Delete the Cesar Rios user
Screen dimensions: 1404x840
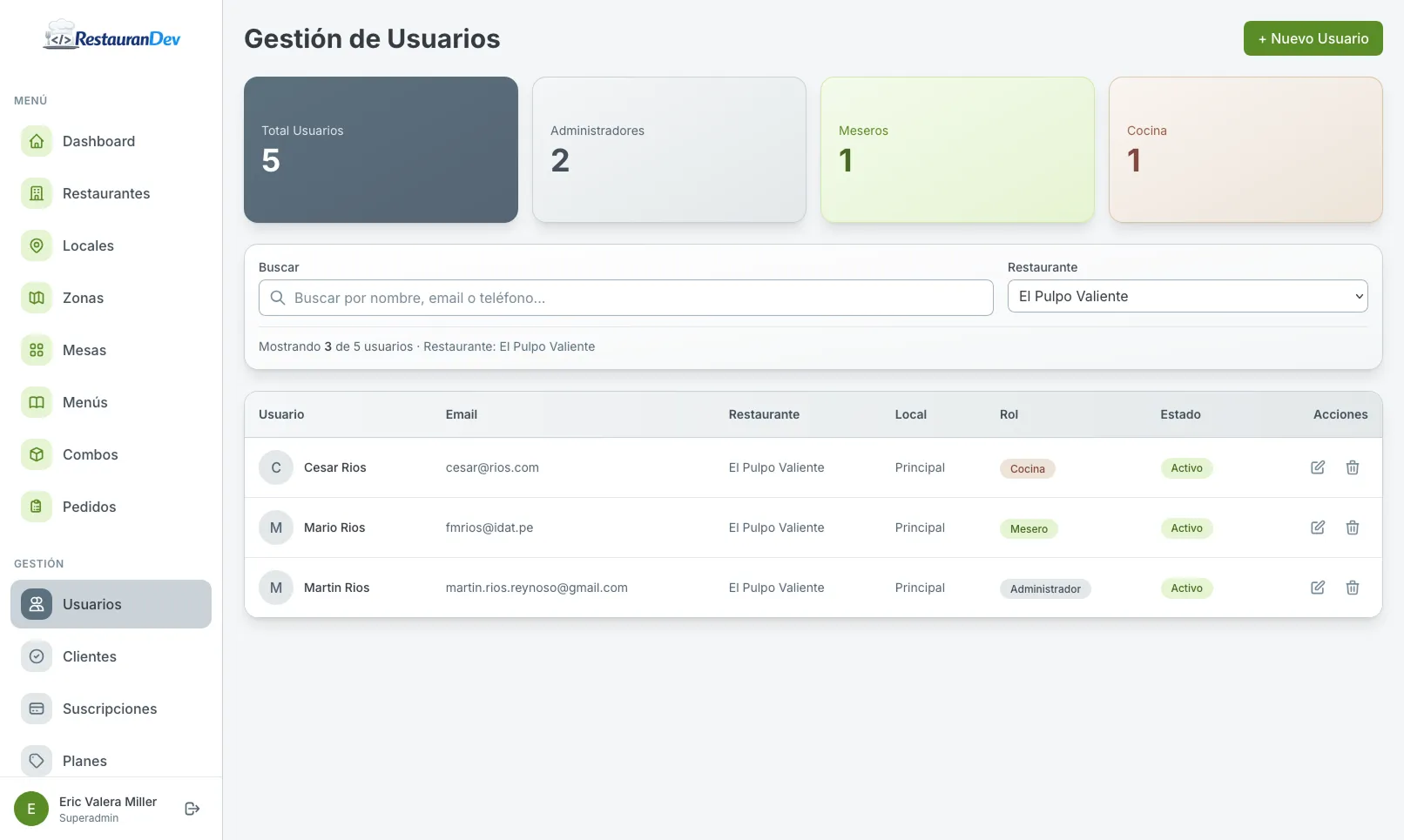click(x=1353, y=467)
